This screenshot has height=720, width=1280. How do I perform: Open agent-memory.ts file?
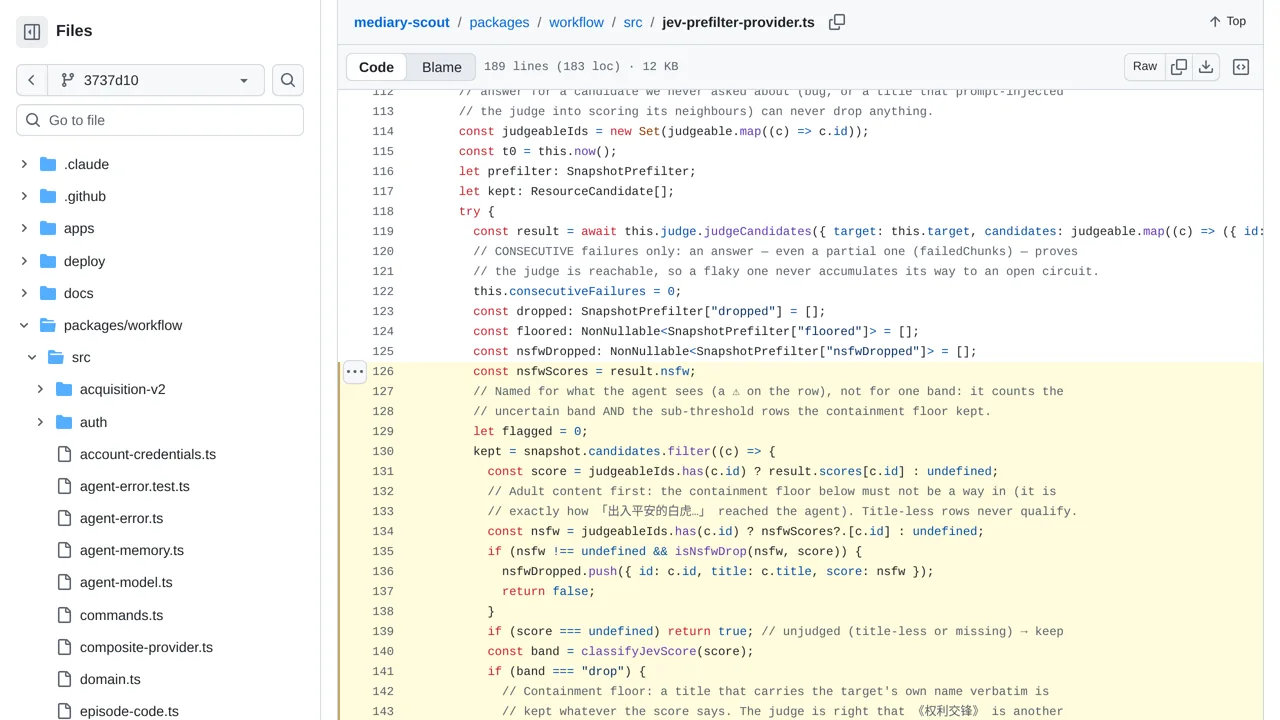coord(132,550)
